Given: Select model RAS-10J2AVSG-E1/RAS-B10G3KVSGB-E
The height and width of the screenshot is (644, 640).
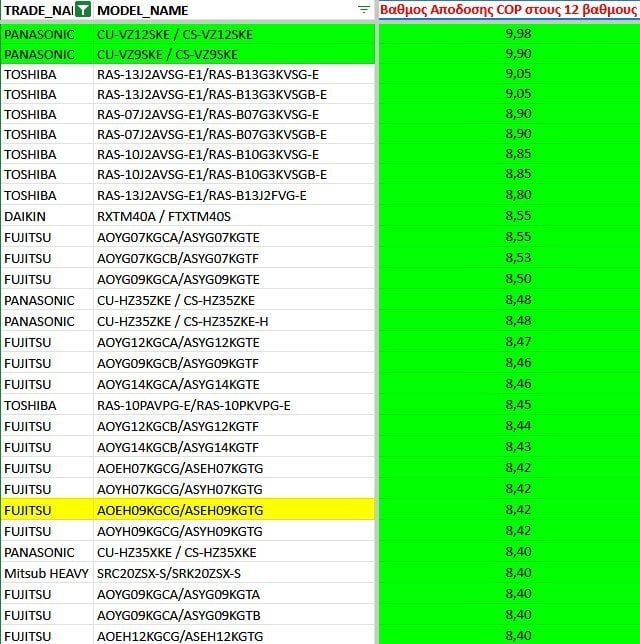Looking at the screenshot, I should tap(212, 175).
